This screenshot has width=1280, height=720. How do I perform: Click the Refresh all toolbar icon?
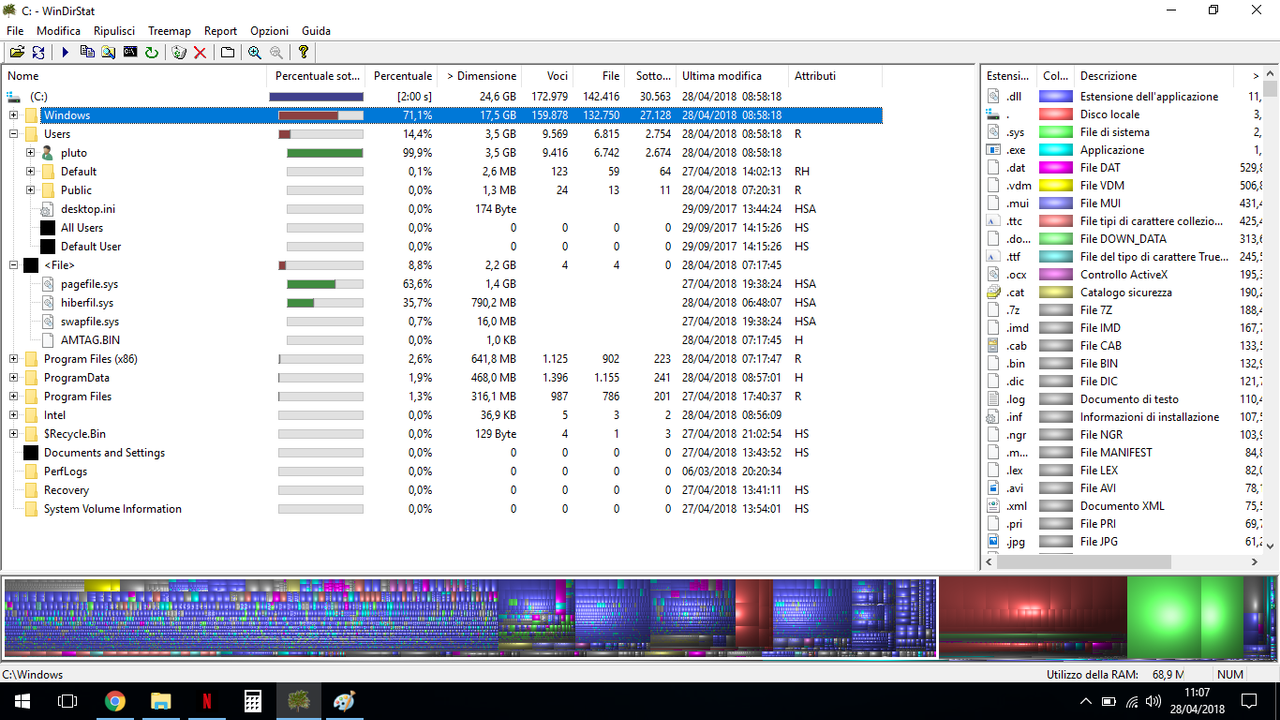[x=39, y=52]
